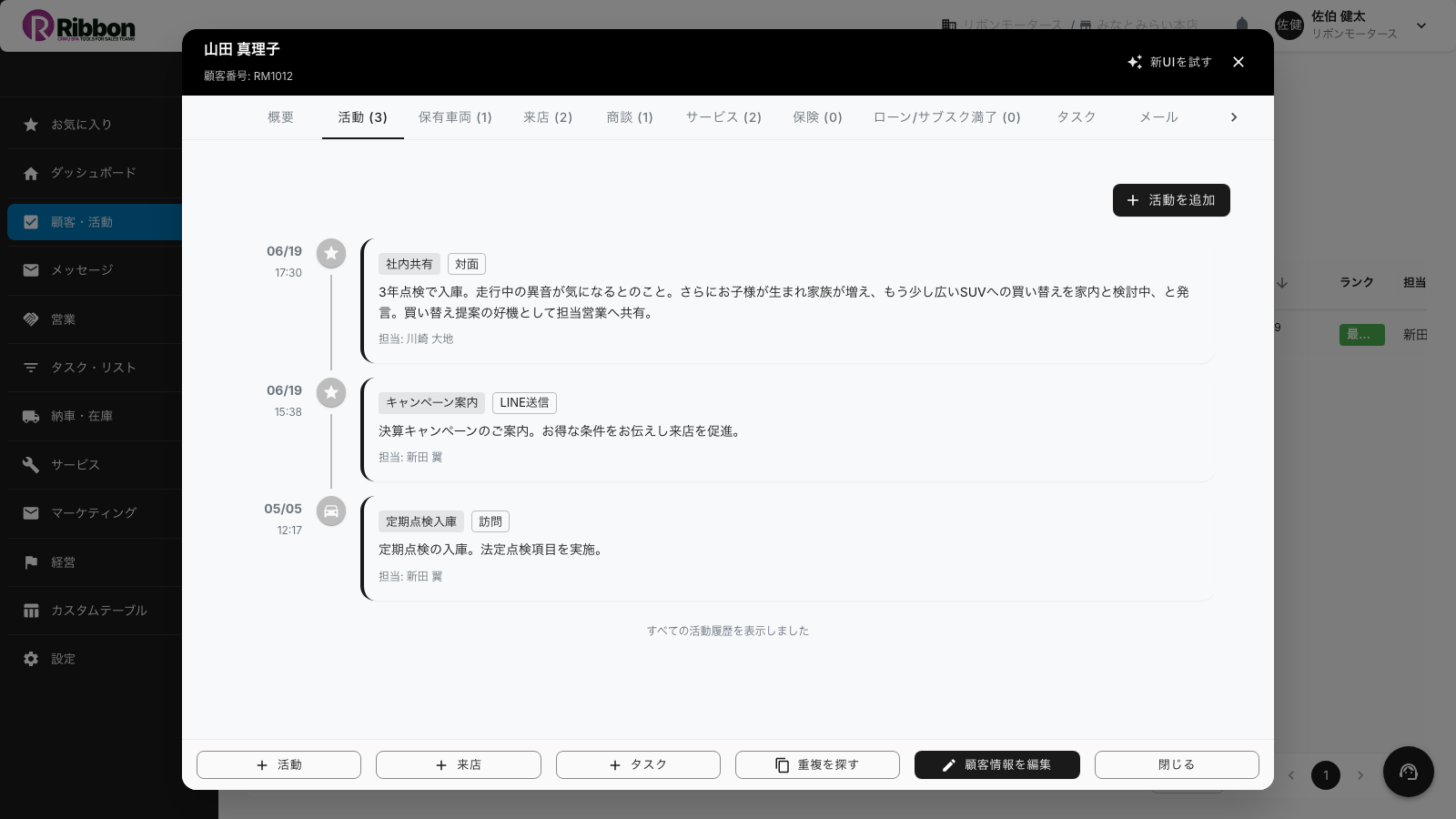Click star marker for 06/19 17:30 activity
Screen dimensions: 1456x819
pyautogui.click(x=331, y=253)
